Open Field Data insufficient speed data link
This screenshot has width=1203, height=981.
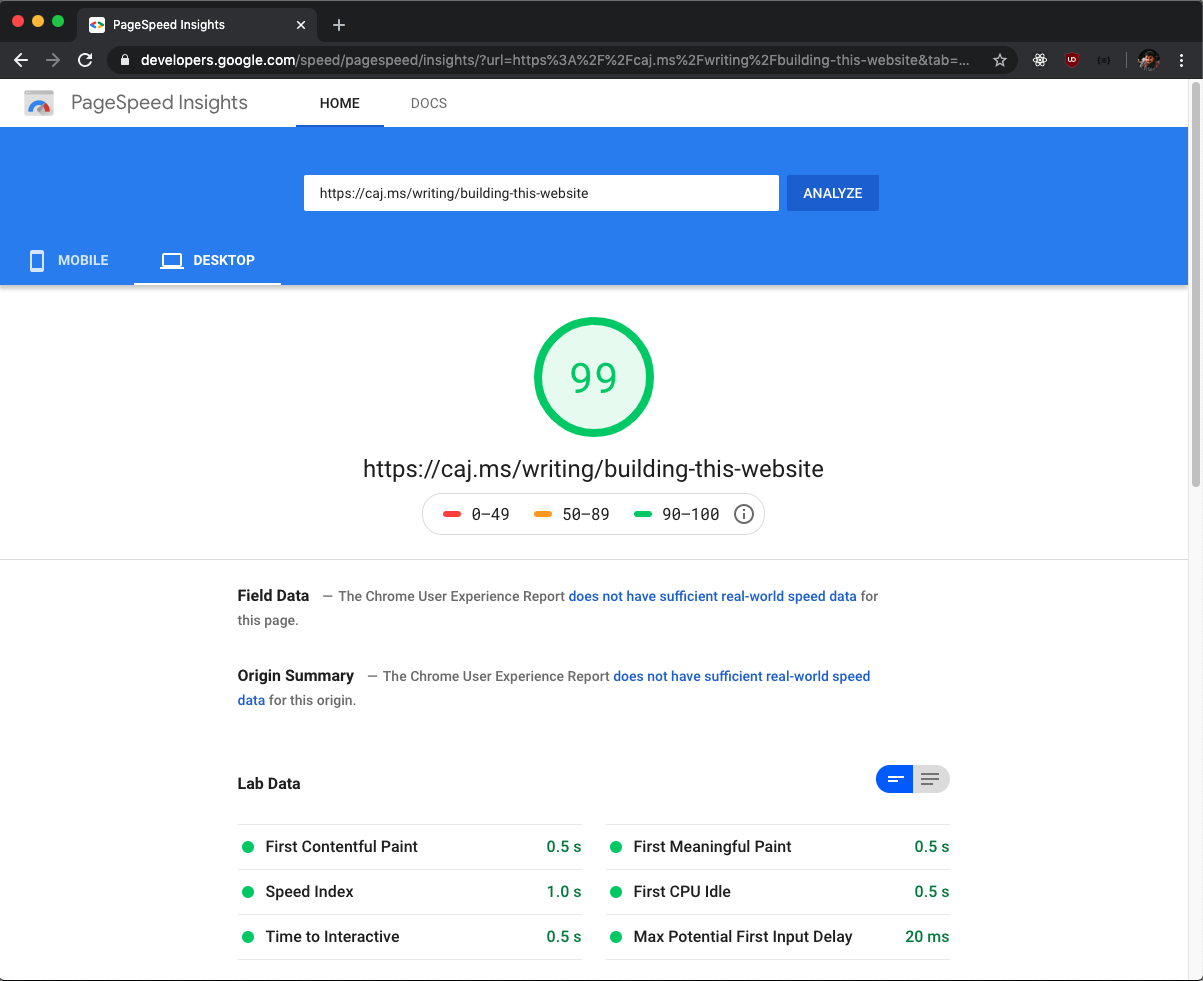712,596
